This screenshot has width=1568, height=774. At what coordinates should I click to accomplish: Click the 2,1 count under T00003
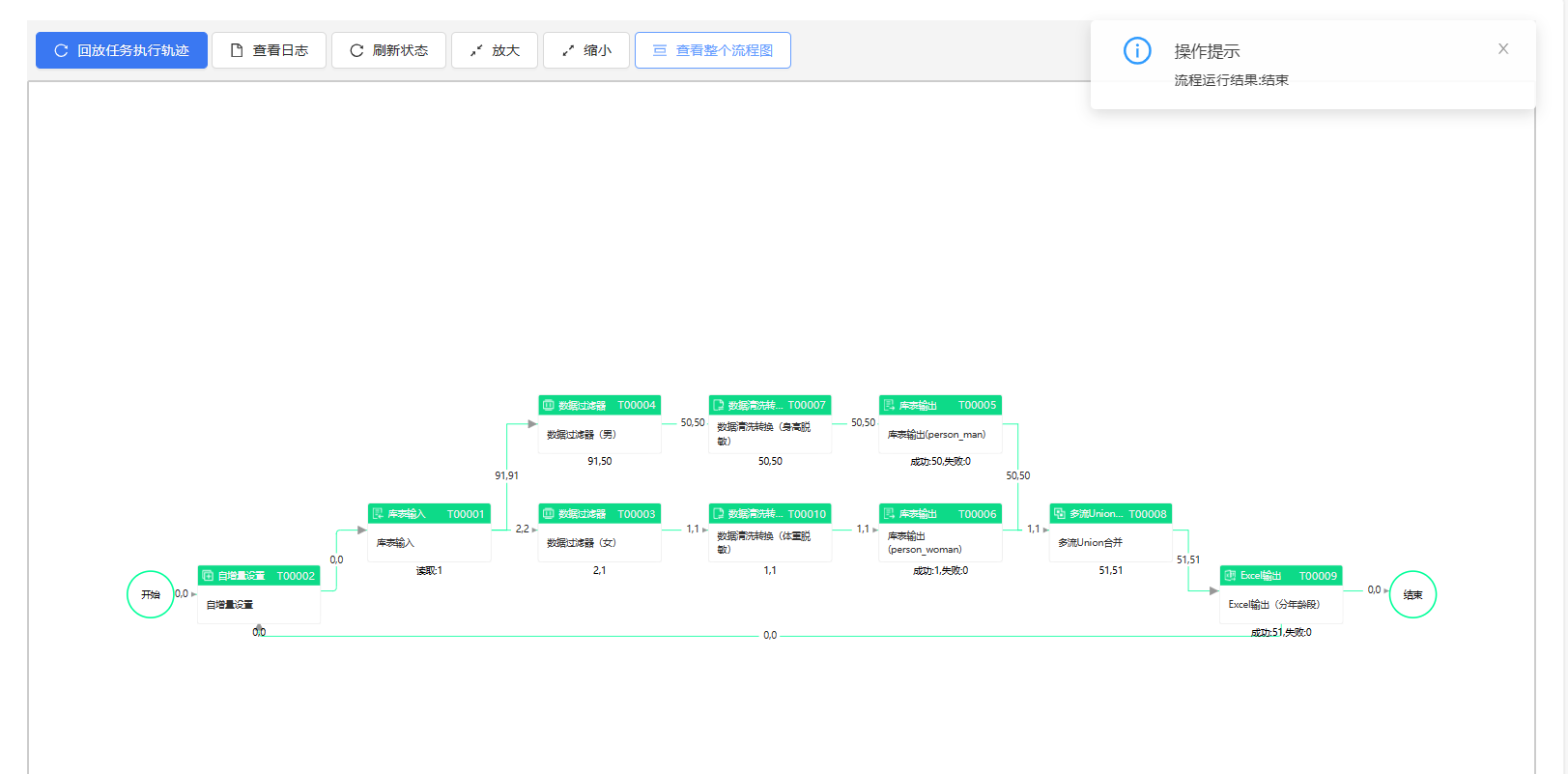tap(599, 571)
